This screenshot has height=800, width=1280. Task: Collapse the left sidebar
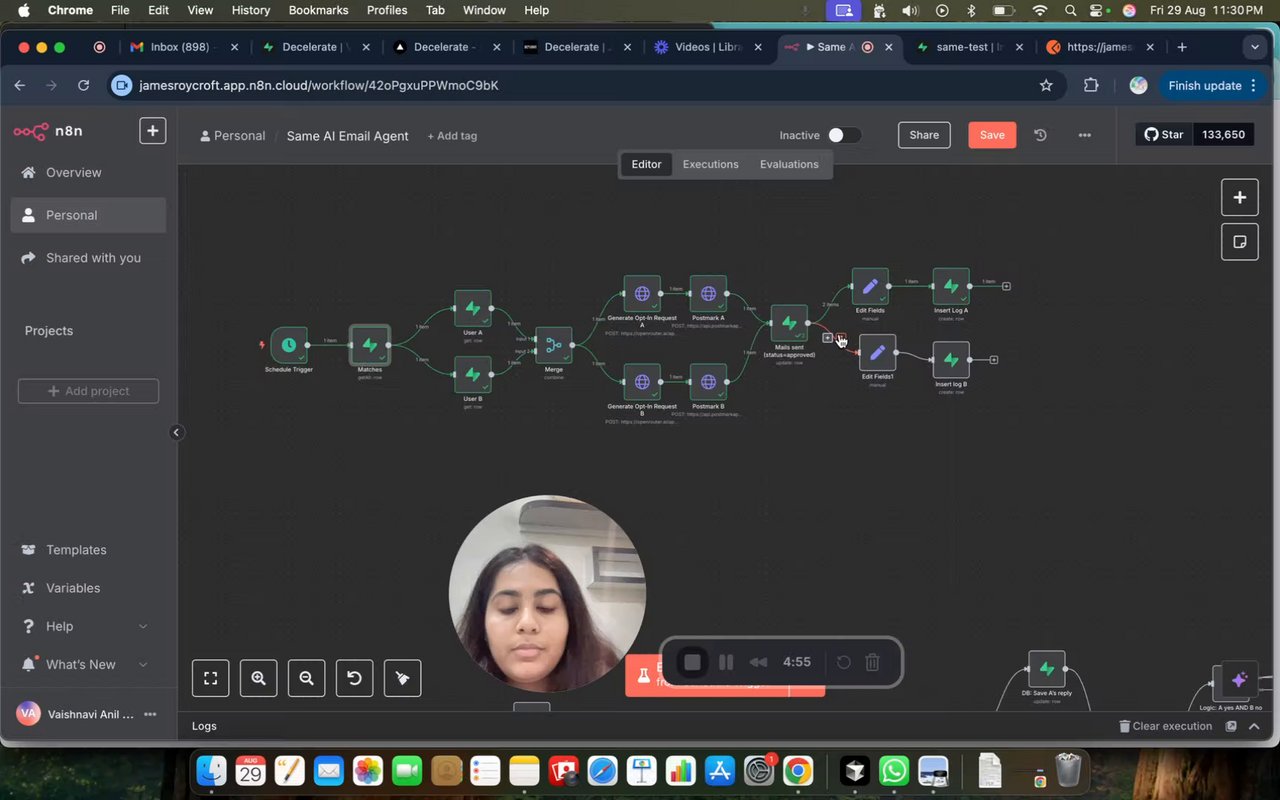pyautogui.click(x=176, y=433)
